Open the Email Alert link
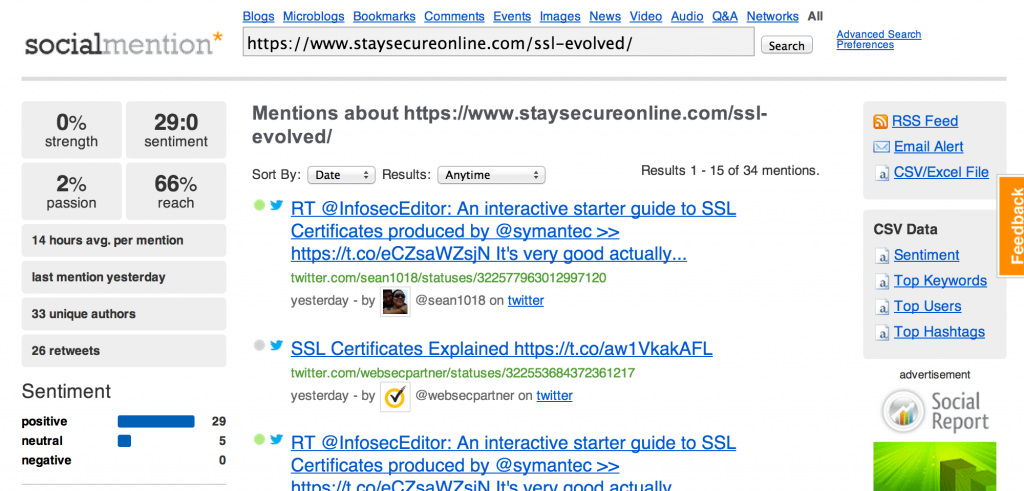Viewport: 1024px width, 491px height. pos(929,147)
